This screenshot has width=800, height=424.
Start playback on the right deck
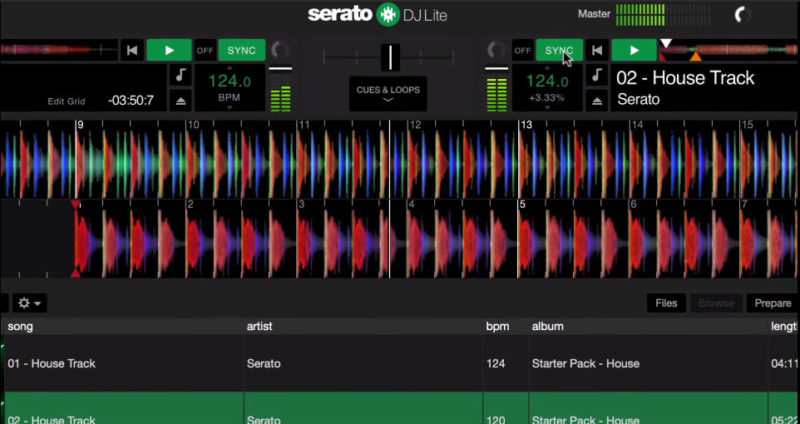[634, 51]
